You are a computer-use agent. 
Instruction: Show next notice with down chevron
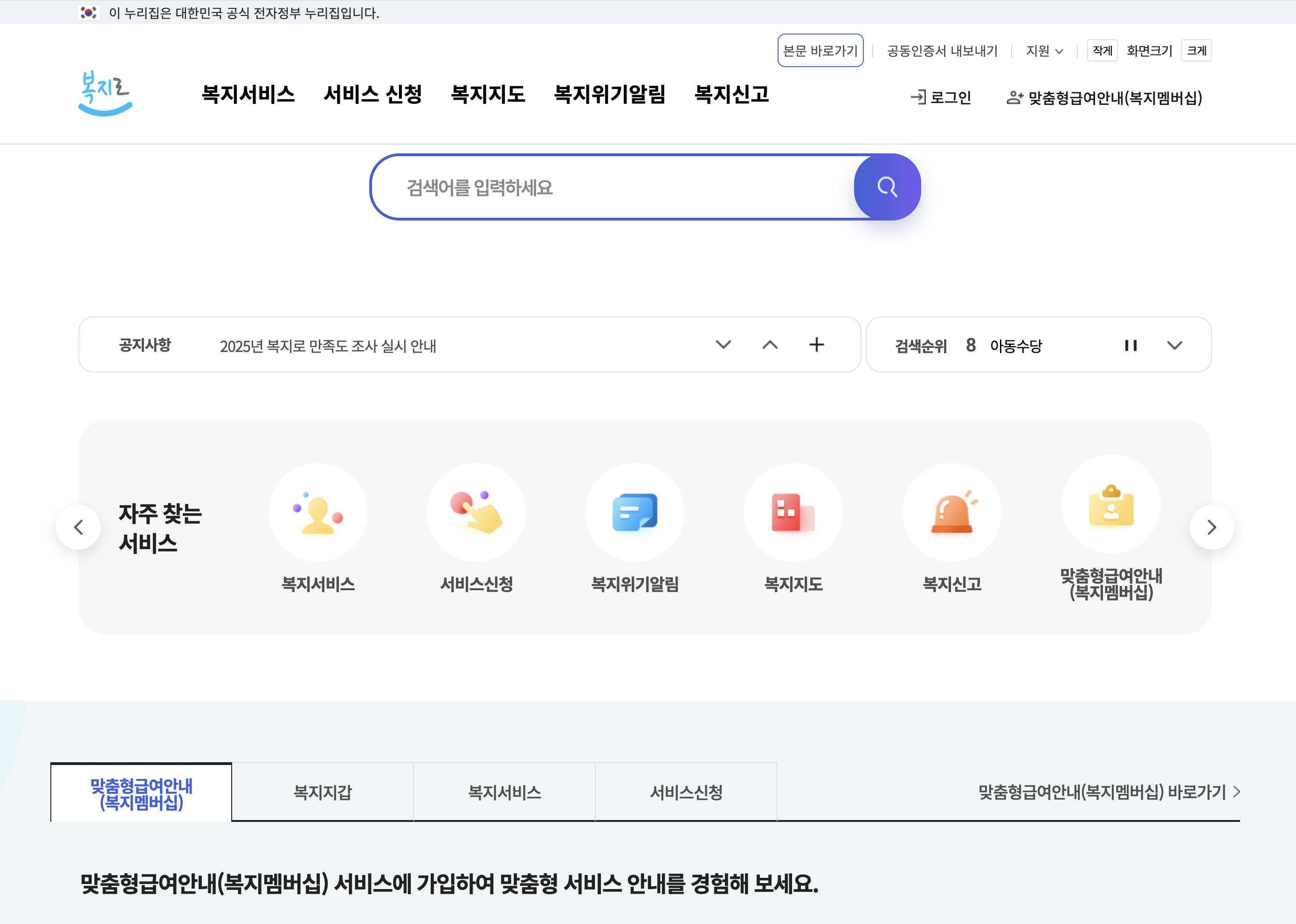point(723,345)
